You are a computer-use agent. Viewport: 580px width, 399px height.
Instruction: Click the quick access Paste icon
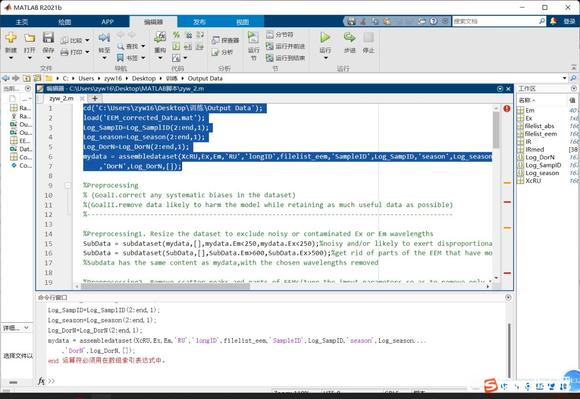[387, 21]
